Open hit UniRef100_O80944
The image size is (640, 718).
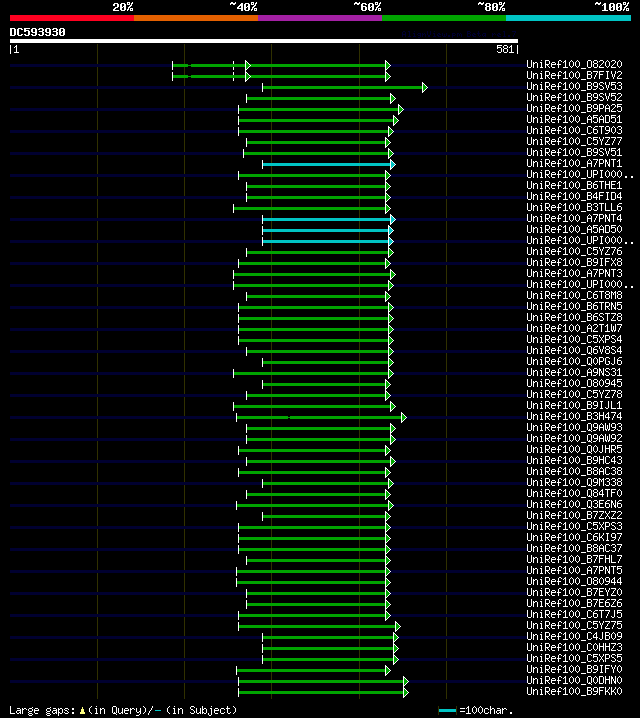tap(574, 581)
